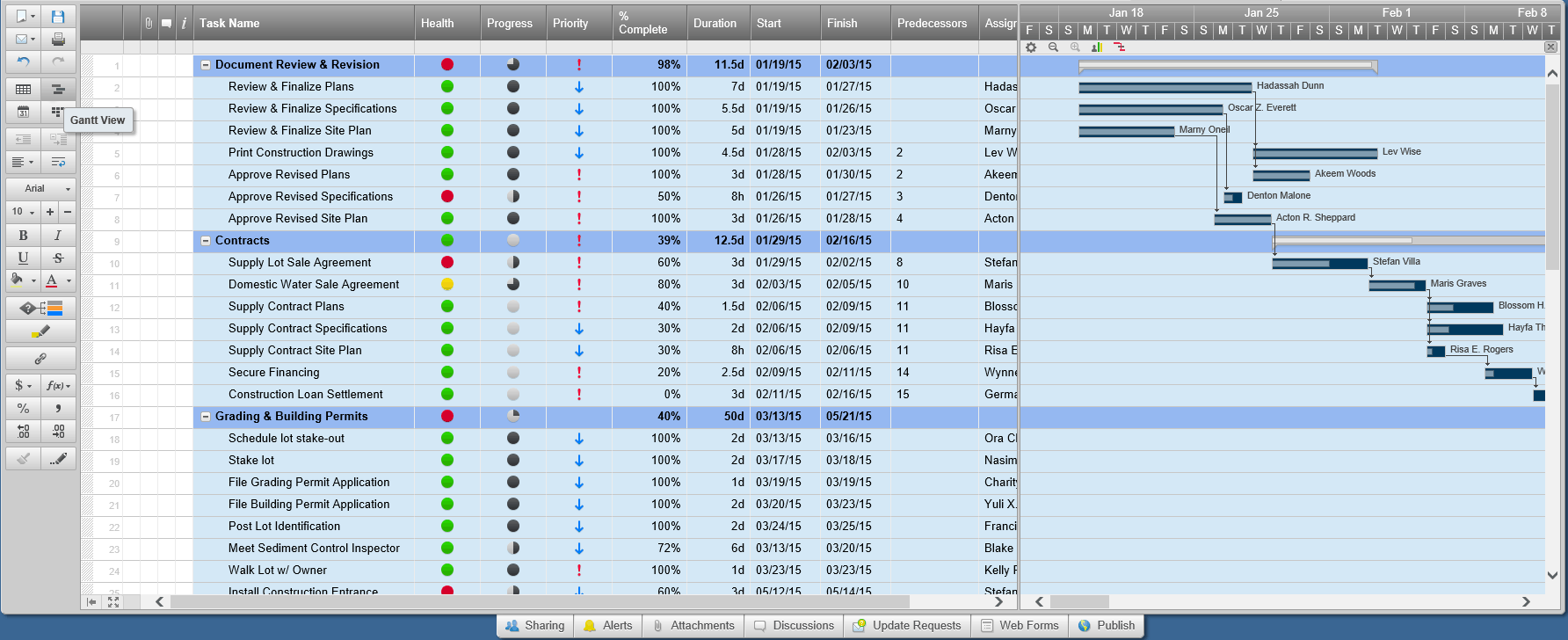This screenshot has height=640, width=1568.
Task: Undo the last action
Action: (23, 62)
